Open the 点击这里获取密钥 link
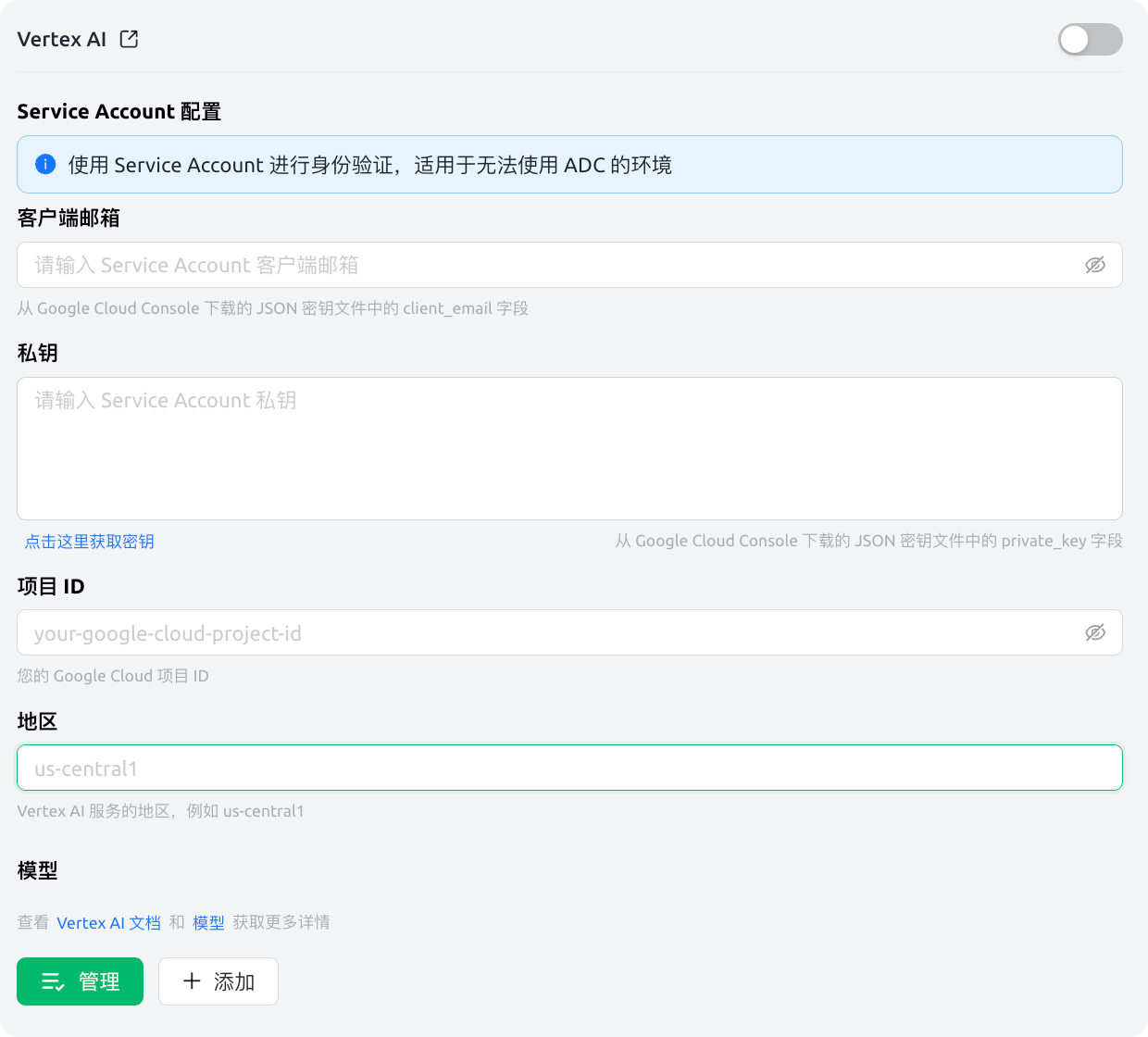 click(90, 542)
